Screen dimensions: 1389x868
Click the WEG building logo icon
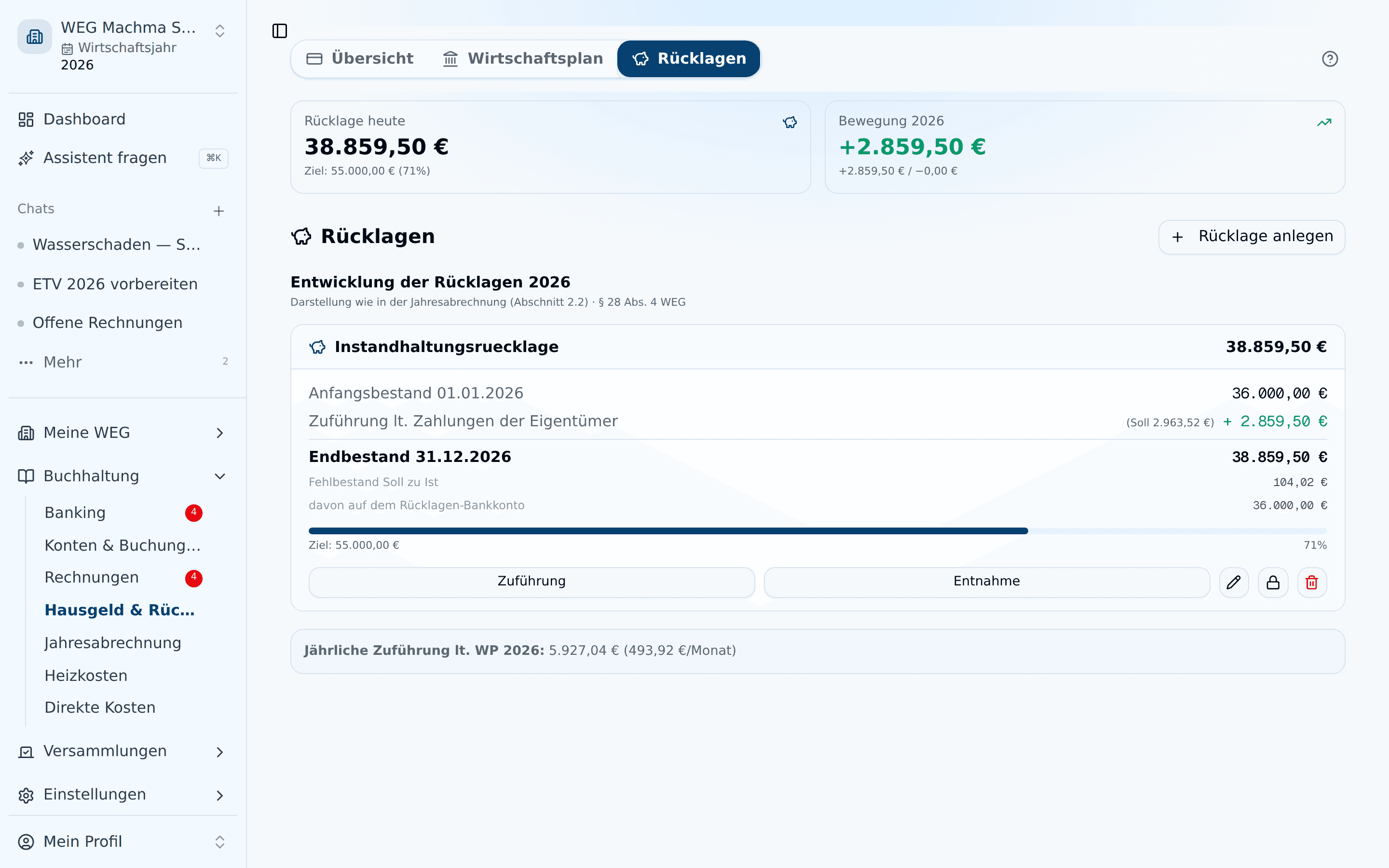pyautogui.click(x=34, y=37)
